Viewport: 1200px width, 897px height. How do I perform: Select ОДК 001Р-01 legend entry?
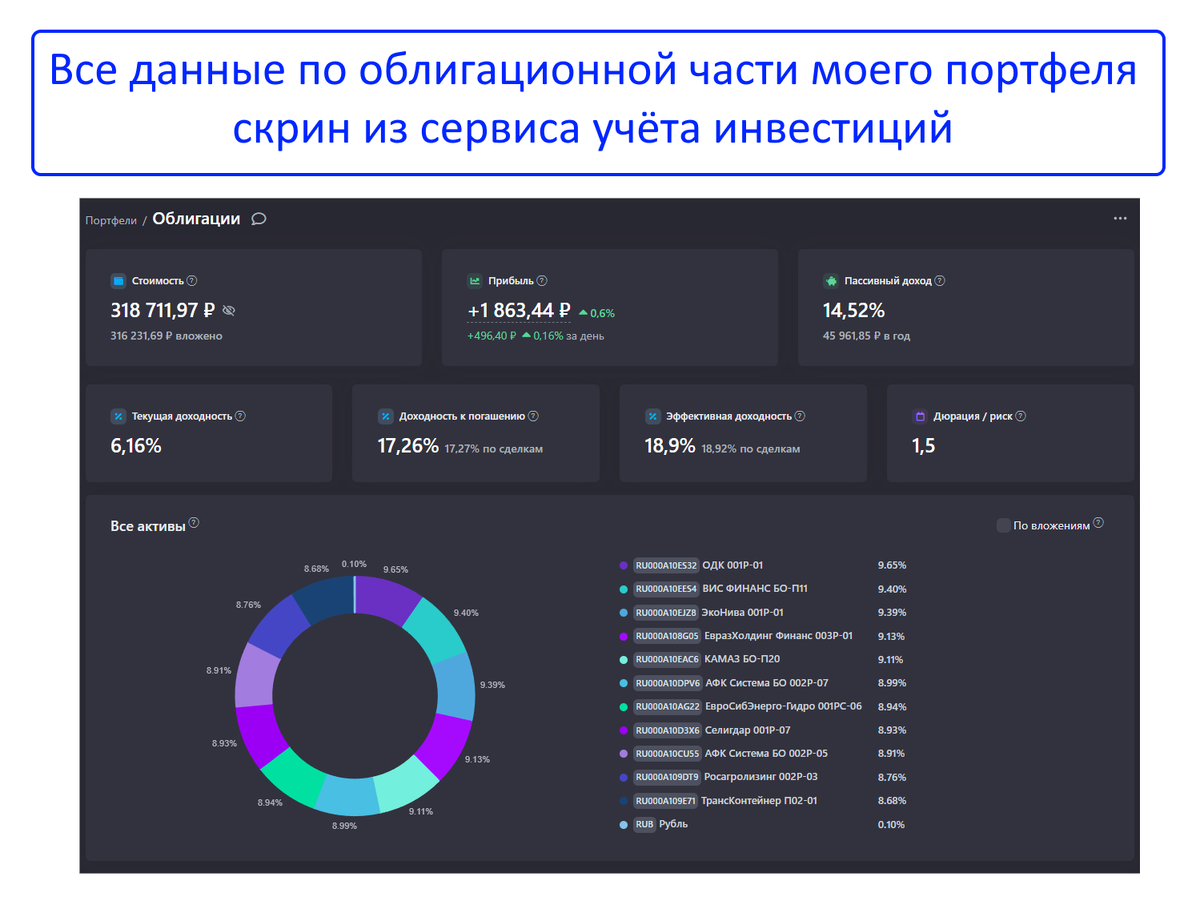point(733,565)
